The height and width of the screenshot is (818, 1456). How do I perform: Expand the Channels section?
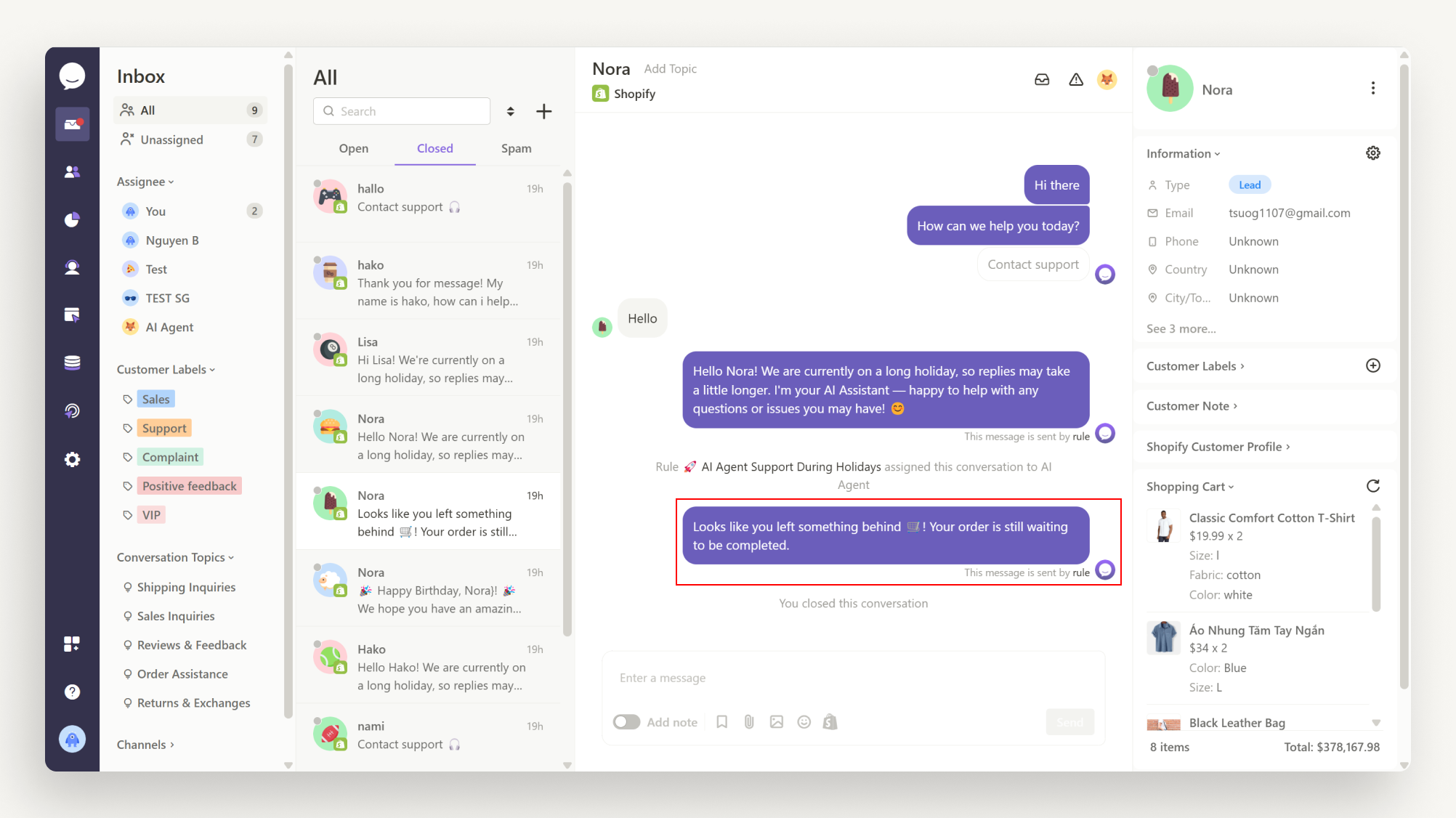145,745
